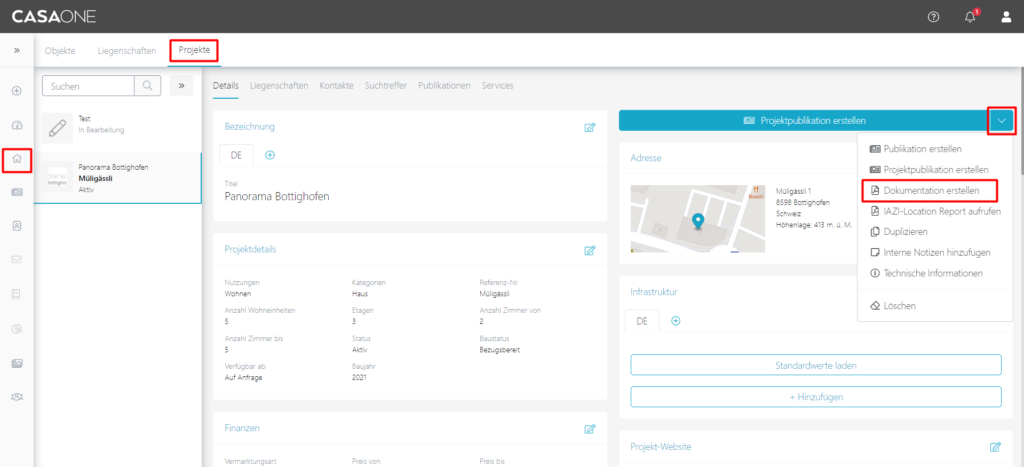This screenshot has width=1024, height=467.
Task: Click the plus icon in left sidebar
Action: pos(17,91)
